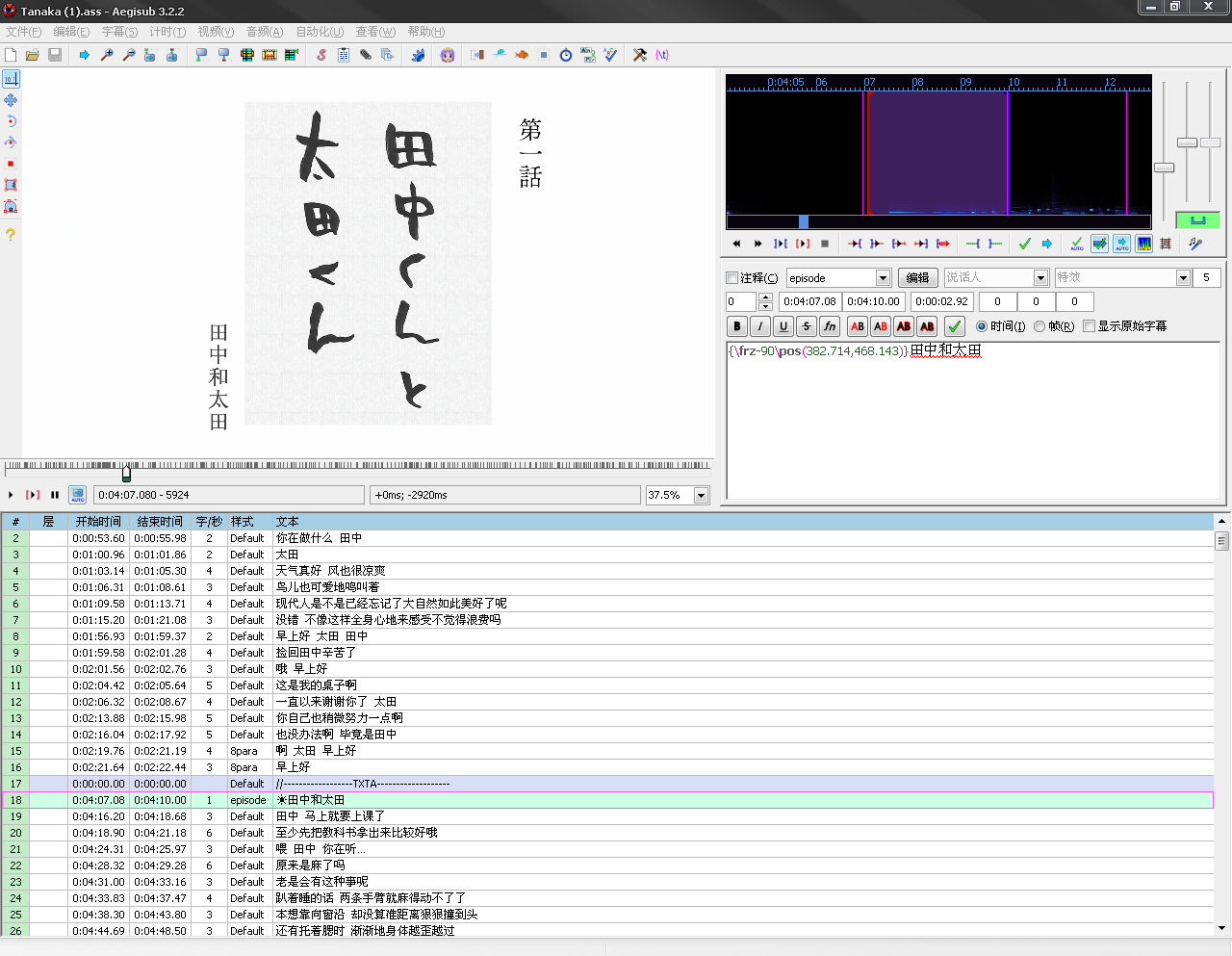Toggle auto-scroll audio display icon
1232x956 pixels.
[x=1121, y=244]
